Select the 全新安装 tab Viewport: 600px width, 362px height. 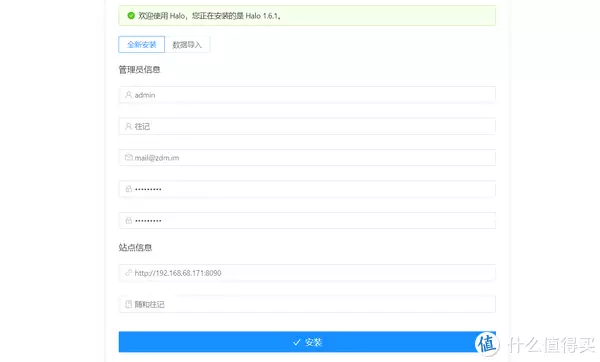pos(142,44)
